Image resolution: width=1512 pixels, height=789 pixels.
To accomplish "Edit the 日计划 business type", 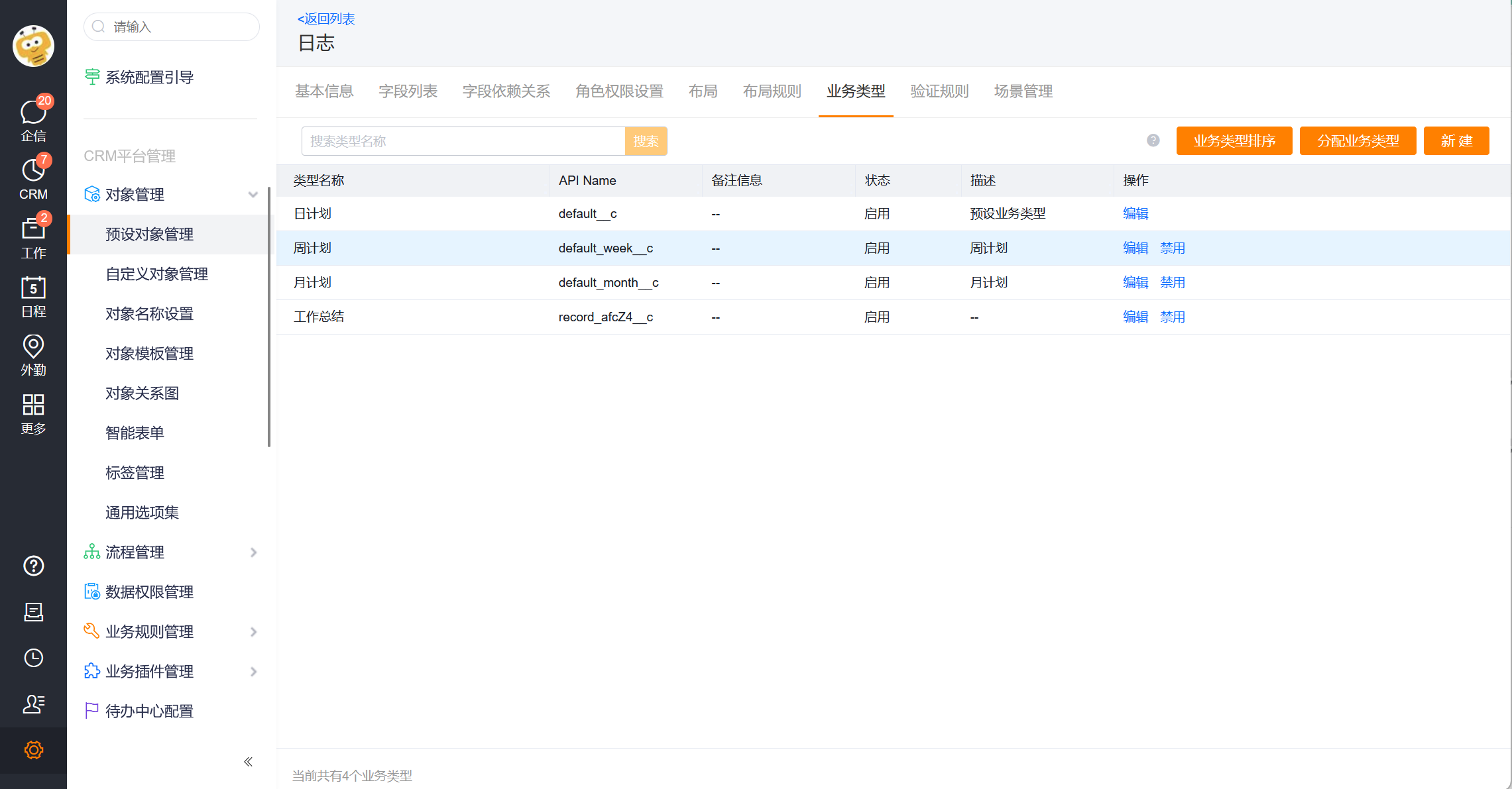I will pos(1135,213).
